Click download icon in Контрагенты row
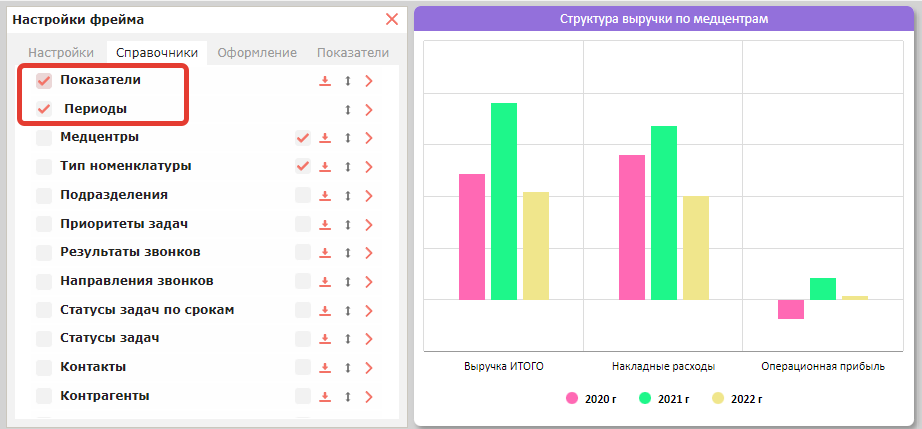The image size is (922, 429). click(x=325, y=397)
